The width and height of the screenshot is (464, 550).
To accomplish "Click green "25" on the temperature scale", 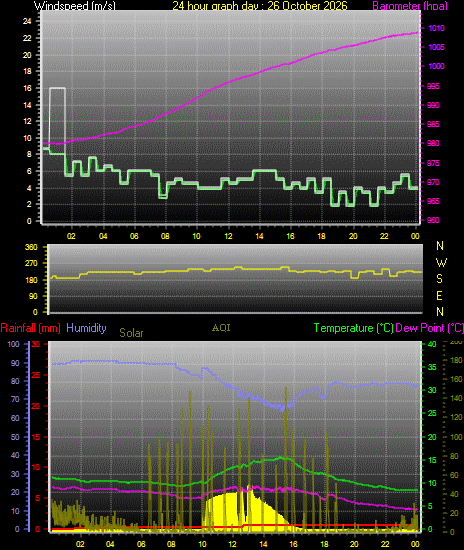I will [432, 413].
